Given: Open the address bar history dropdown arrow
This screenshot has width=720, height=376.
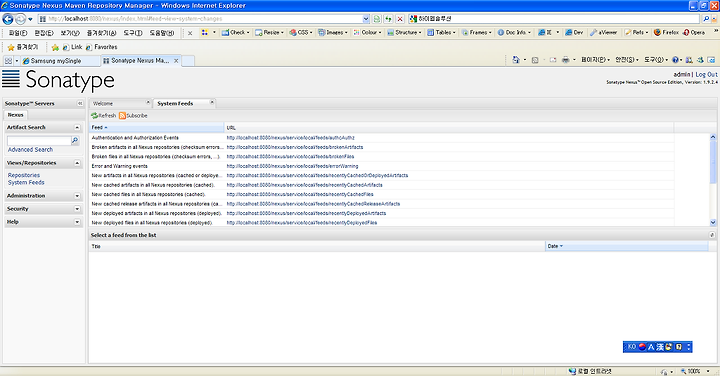Looking at the screenshot, I should pyautogui.click(x=366, y=19).
